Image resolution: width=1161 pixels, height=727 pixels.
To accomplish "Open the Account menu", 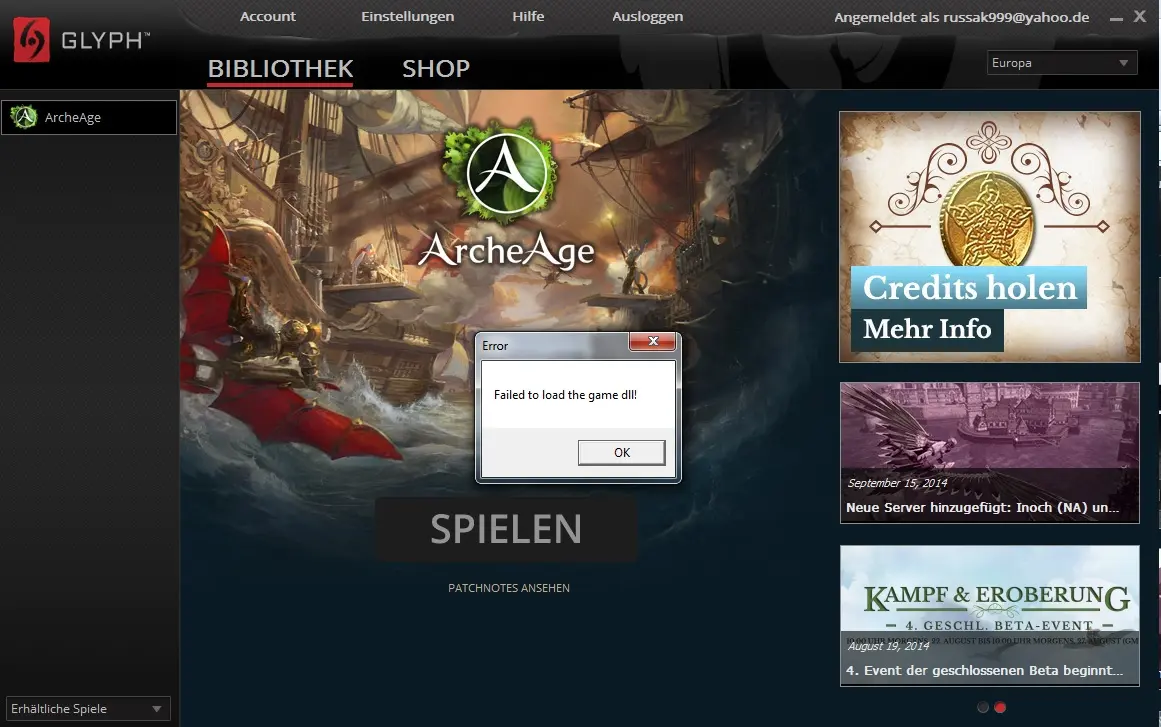I will click(267, 16).
